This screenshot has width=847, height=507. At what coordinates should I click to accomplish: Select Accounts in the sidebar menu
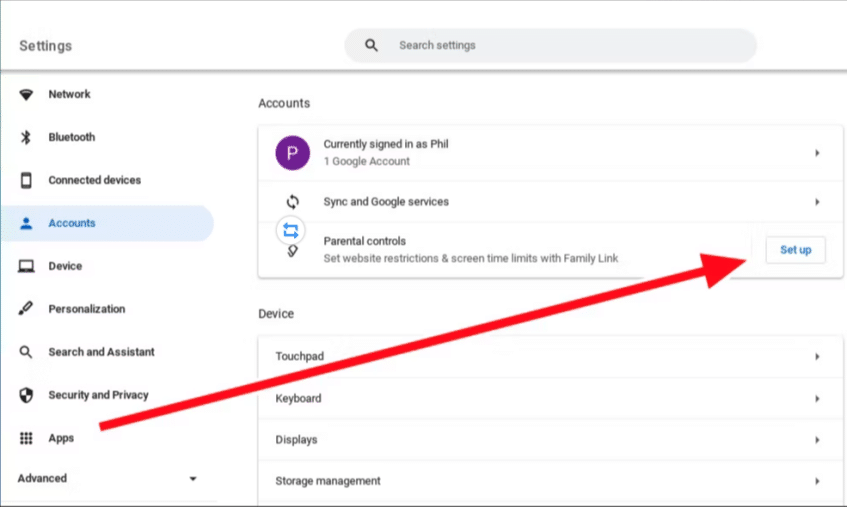(72, 224)
